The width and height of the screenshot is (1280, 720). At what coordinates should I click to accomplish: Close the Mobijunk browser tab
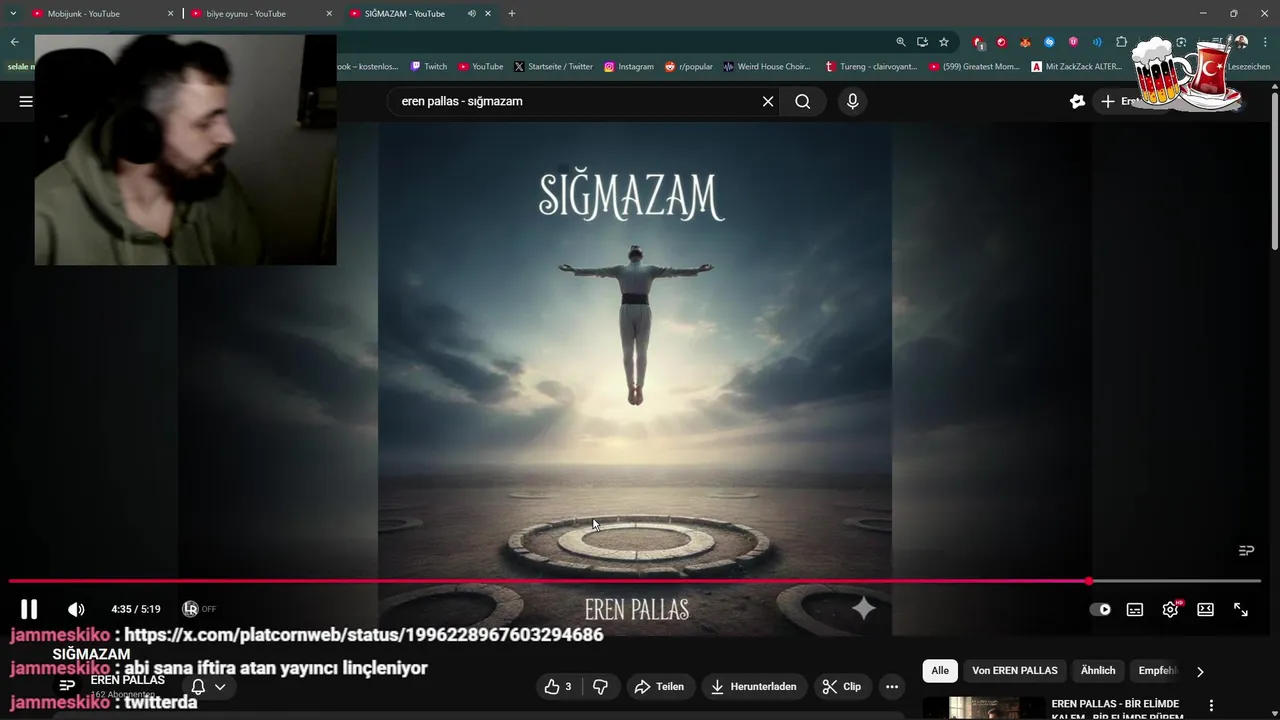point(170,14)
